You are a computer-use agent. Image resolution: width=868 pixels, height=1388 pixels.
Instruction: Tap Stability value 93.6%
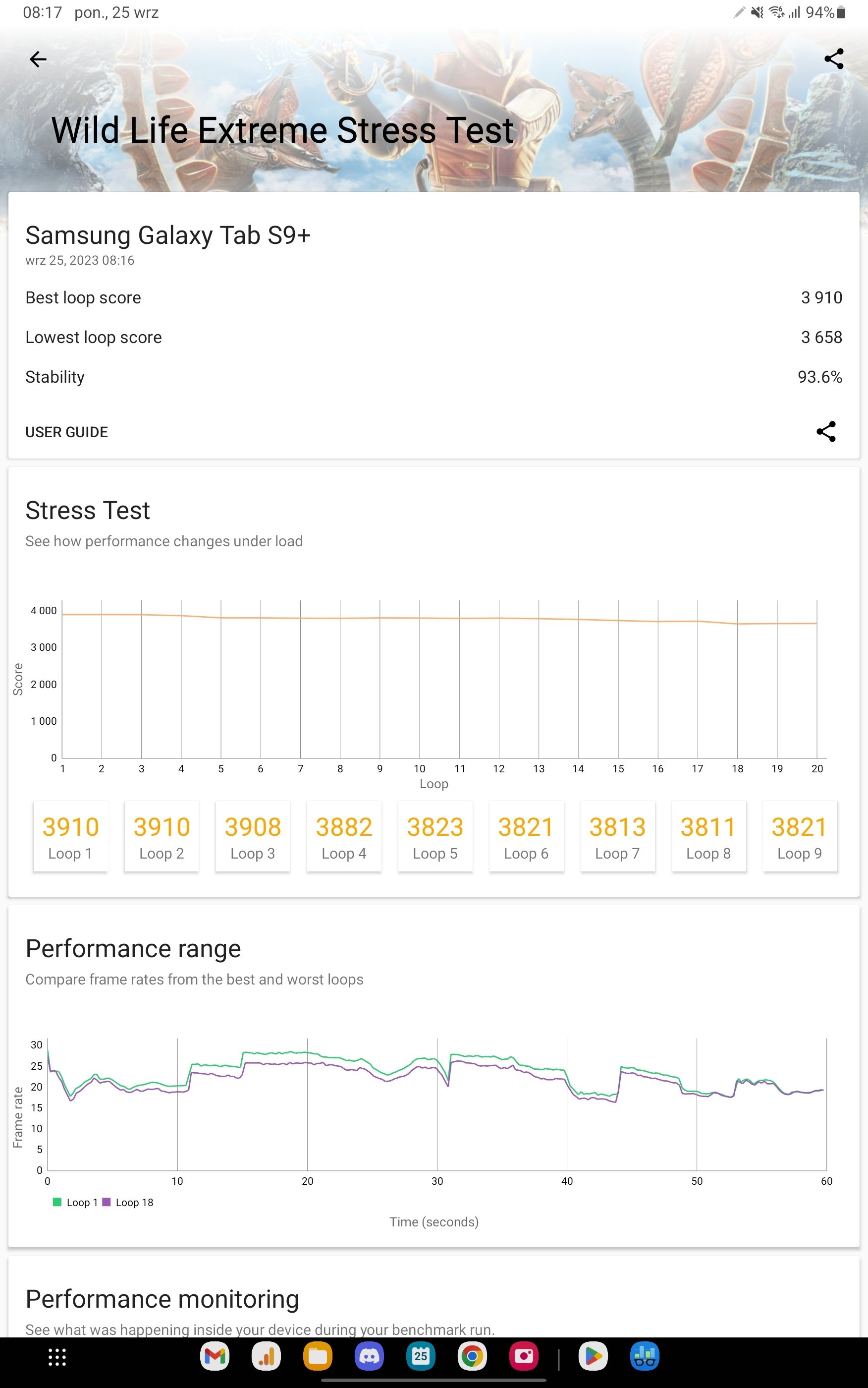820,377
